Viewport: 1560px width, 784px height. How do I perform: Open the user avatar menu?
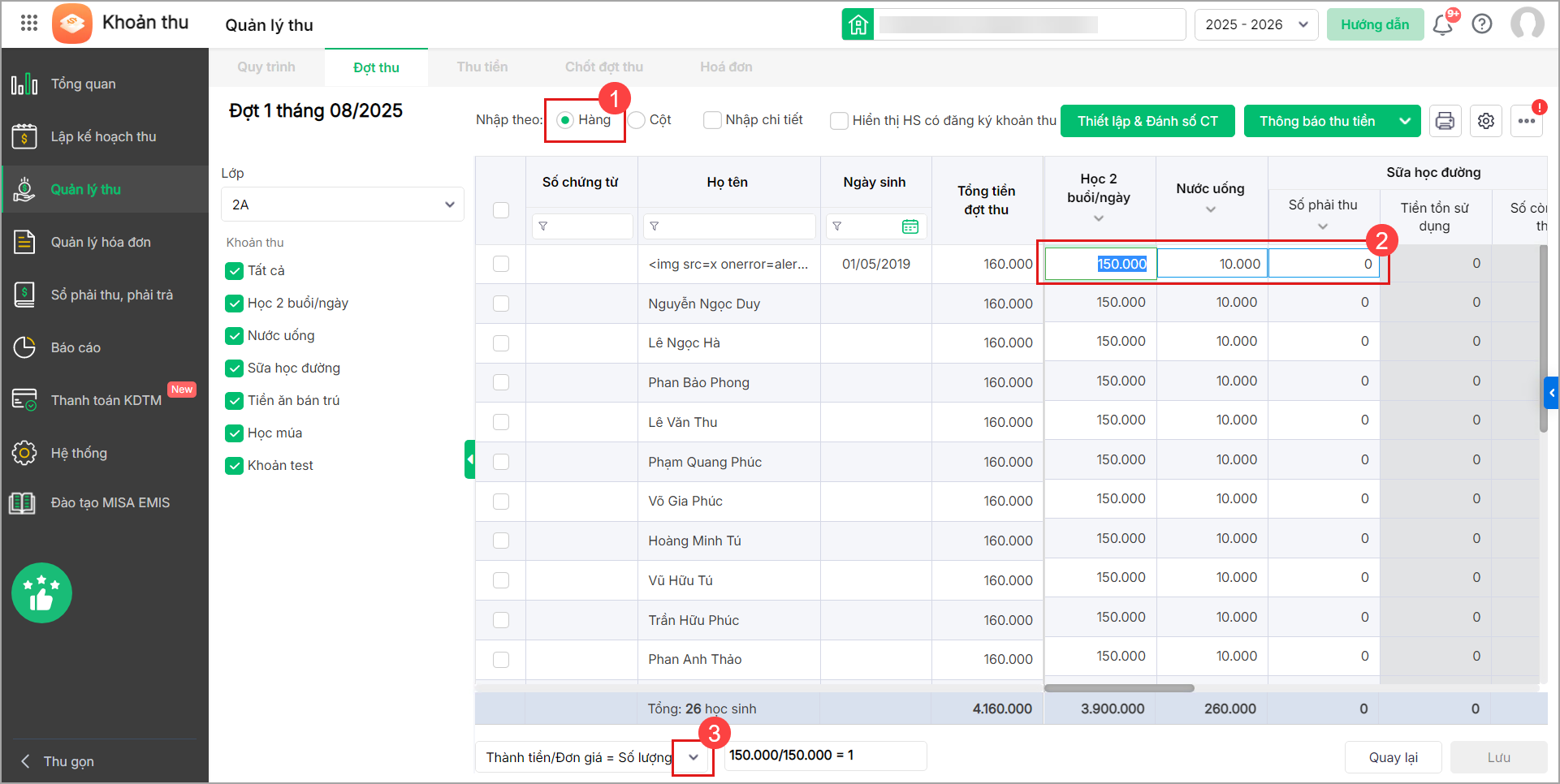pyautogui.click(x=1528, y=24)
